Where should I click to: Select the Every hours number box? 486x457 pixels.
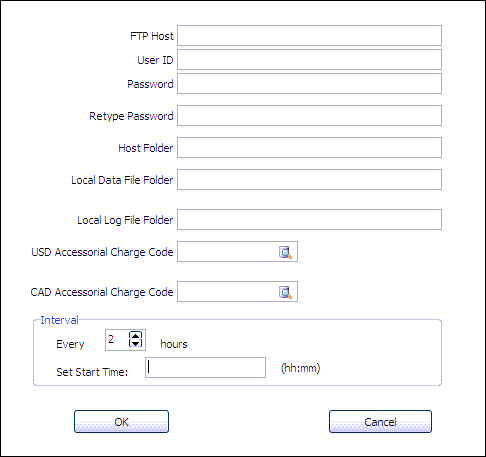coord(117,340)
